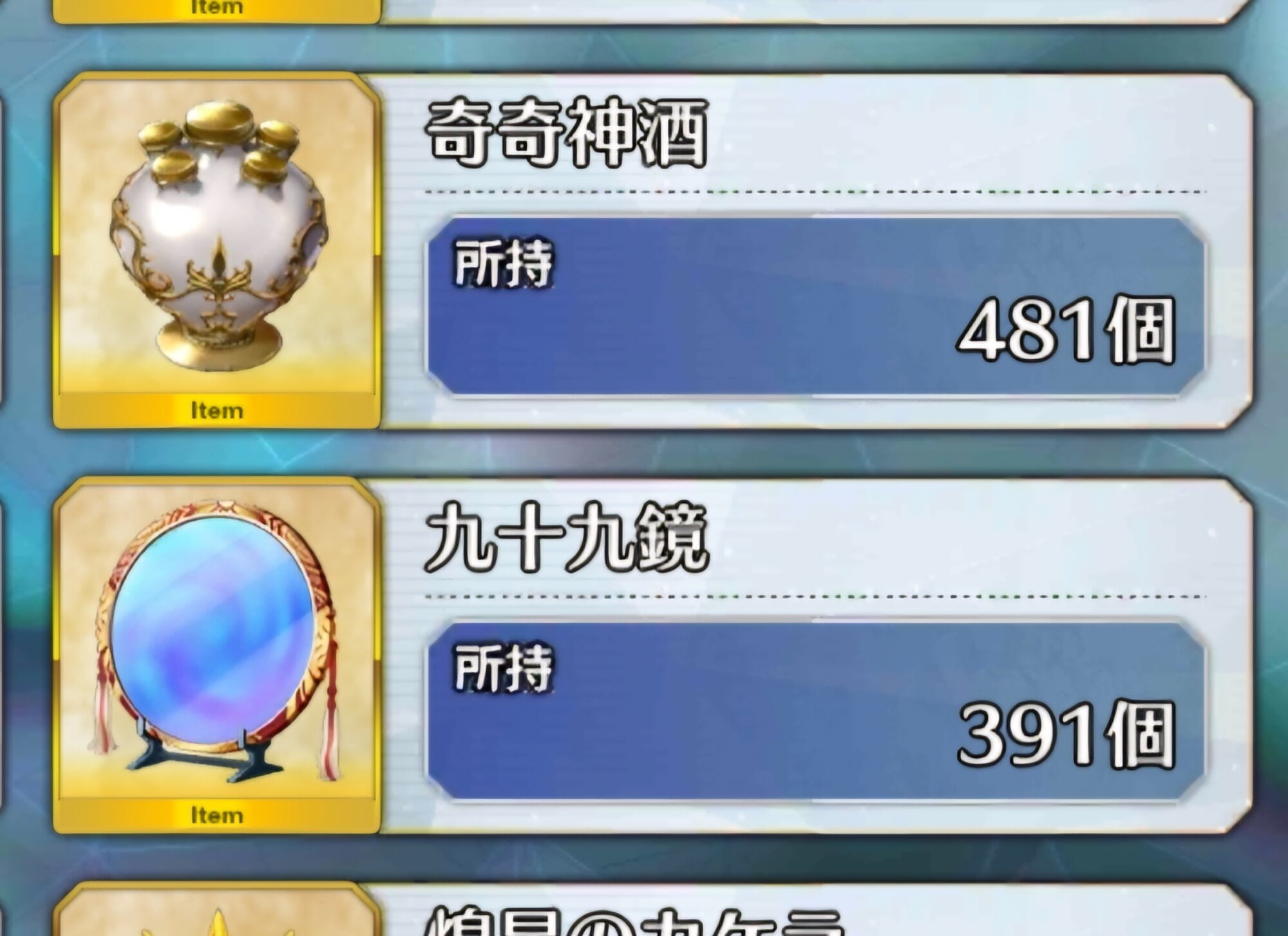The width and height of the screenshot is (1288, 936).
Task: Tap the 391個 count value
Action: coord(1066,734)
